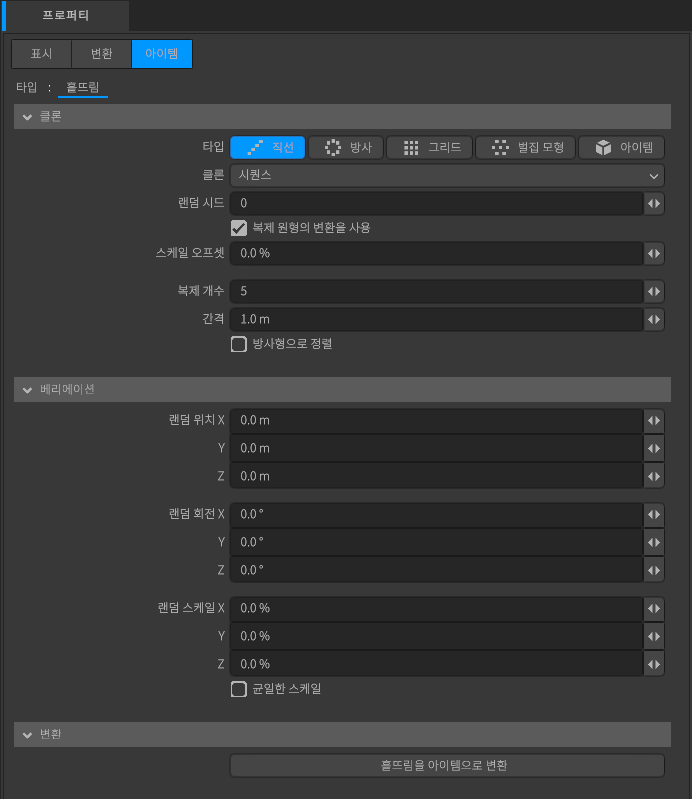Enable the 균일한 스케일 checkbox
The width and height of the screenshot is (692, 799).
[239, 689]
